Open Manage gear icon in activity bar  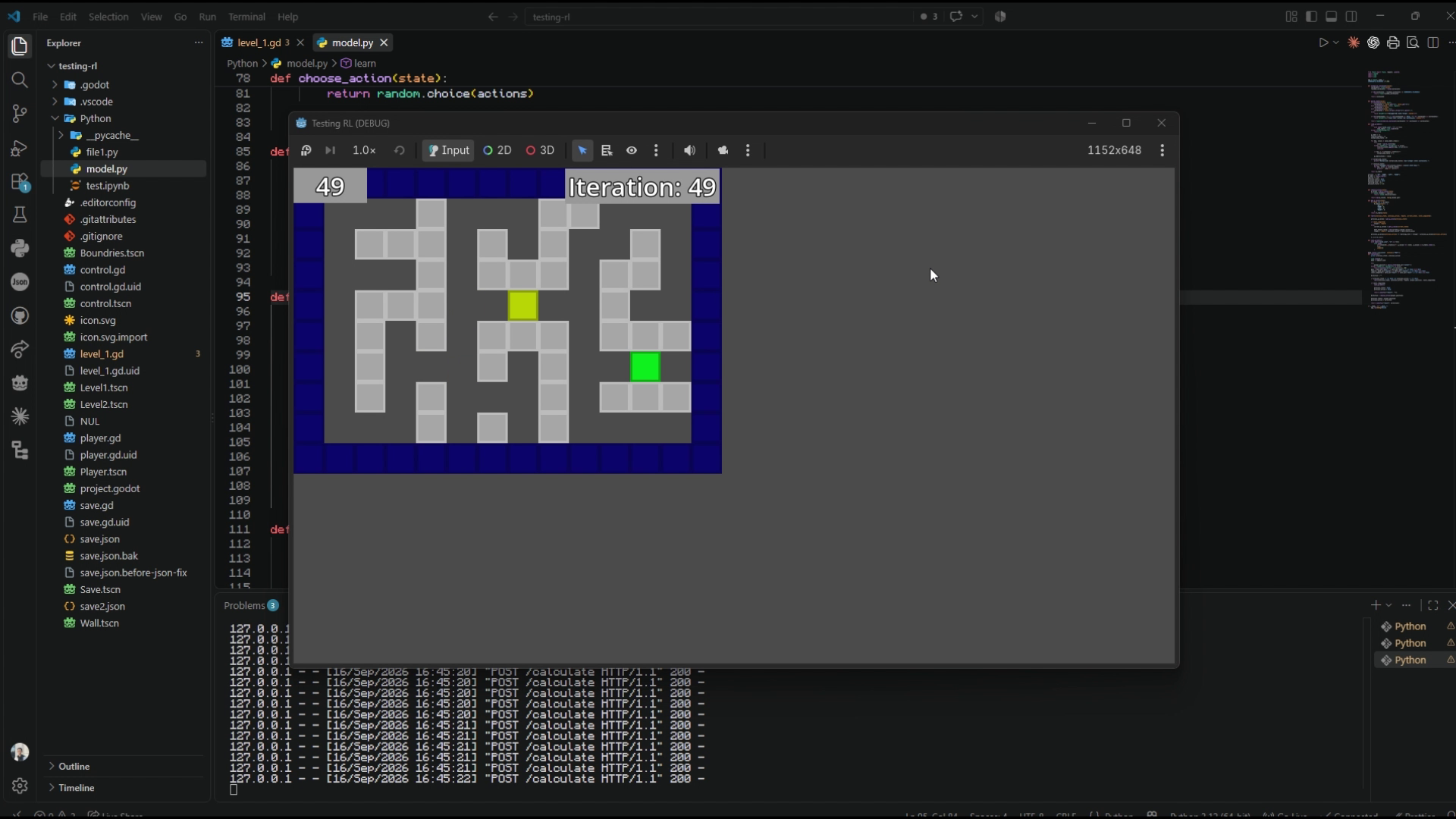click(20, 786)
